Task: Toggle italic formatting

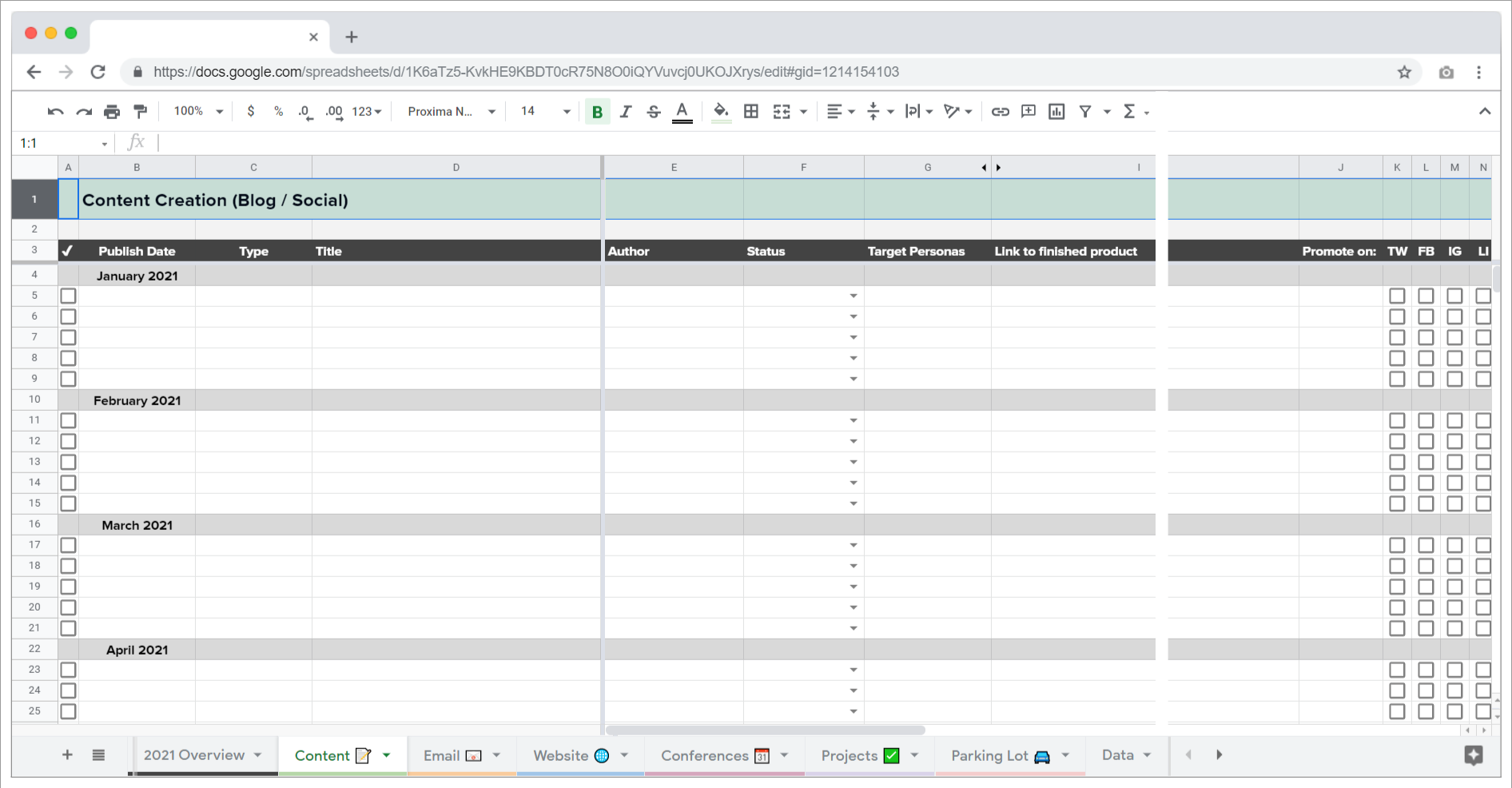Action: tap(626, 112)
